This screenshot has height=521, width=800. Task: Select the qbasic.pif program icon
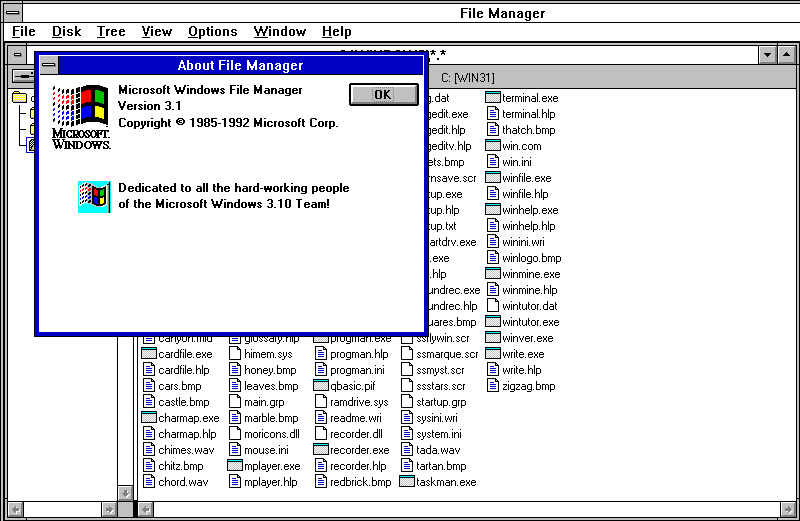(320, 386)
